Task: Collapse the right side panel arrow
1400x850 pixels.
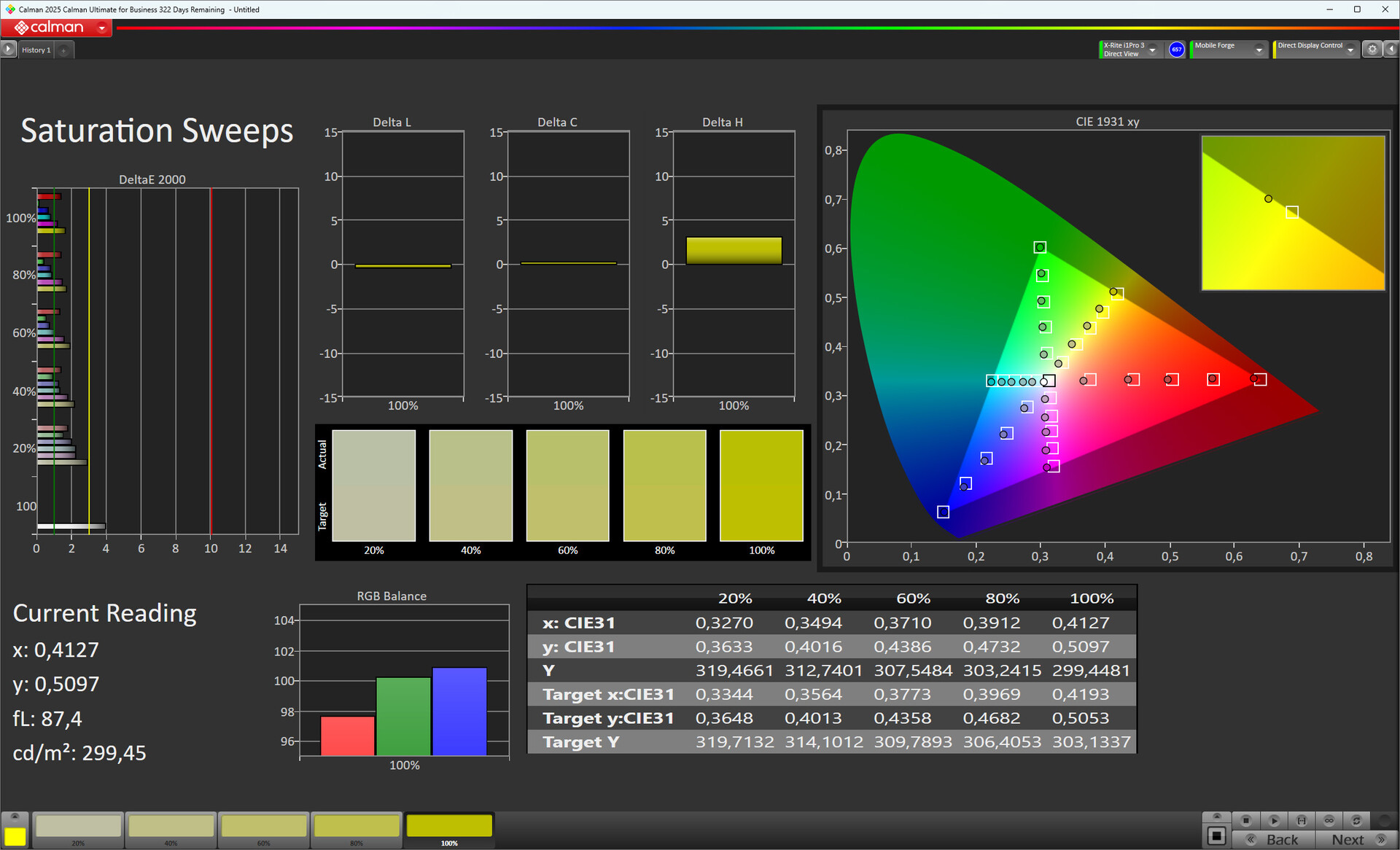Action: pyautogui.click(x=1391, y=50)
